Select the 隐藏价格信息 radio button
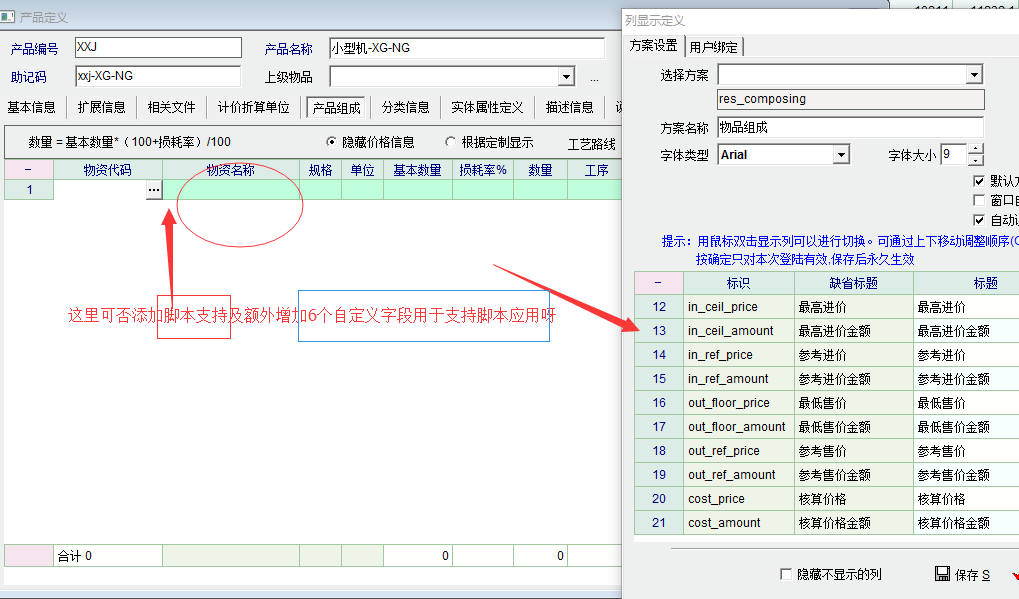1019x599 pixels. (x=333, y=142)
